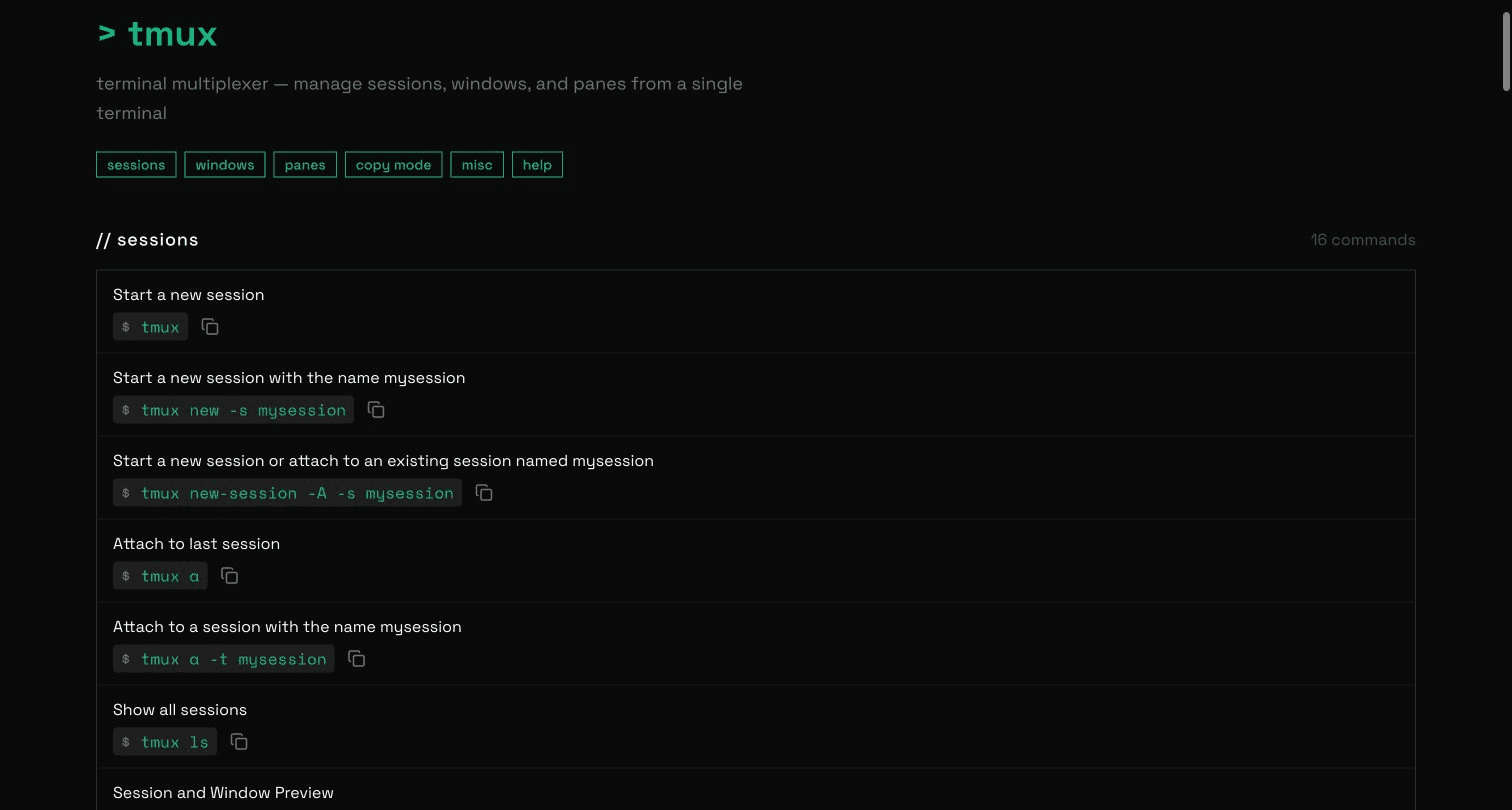1512x810 pixels.
Task: Open the "help" section
Action: (x=537, y=164)
